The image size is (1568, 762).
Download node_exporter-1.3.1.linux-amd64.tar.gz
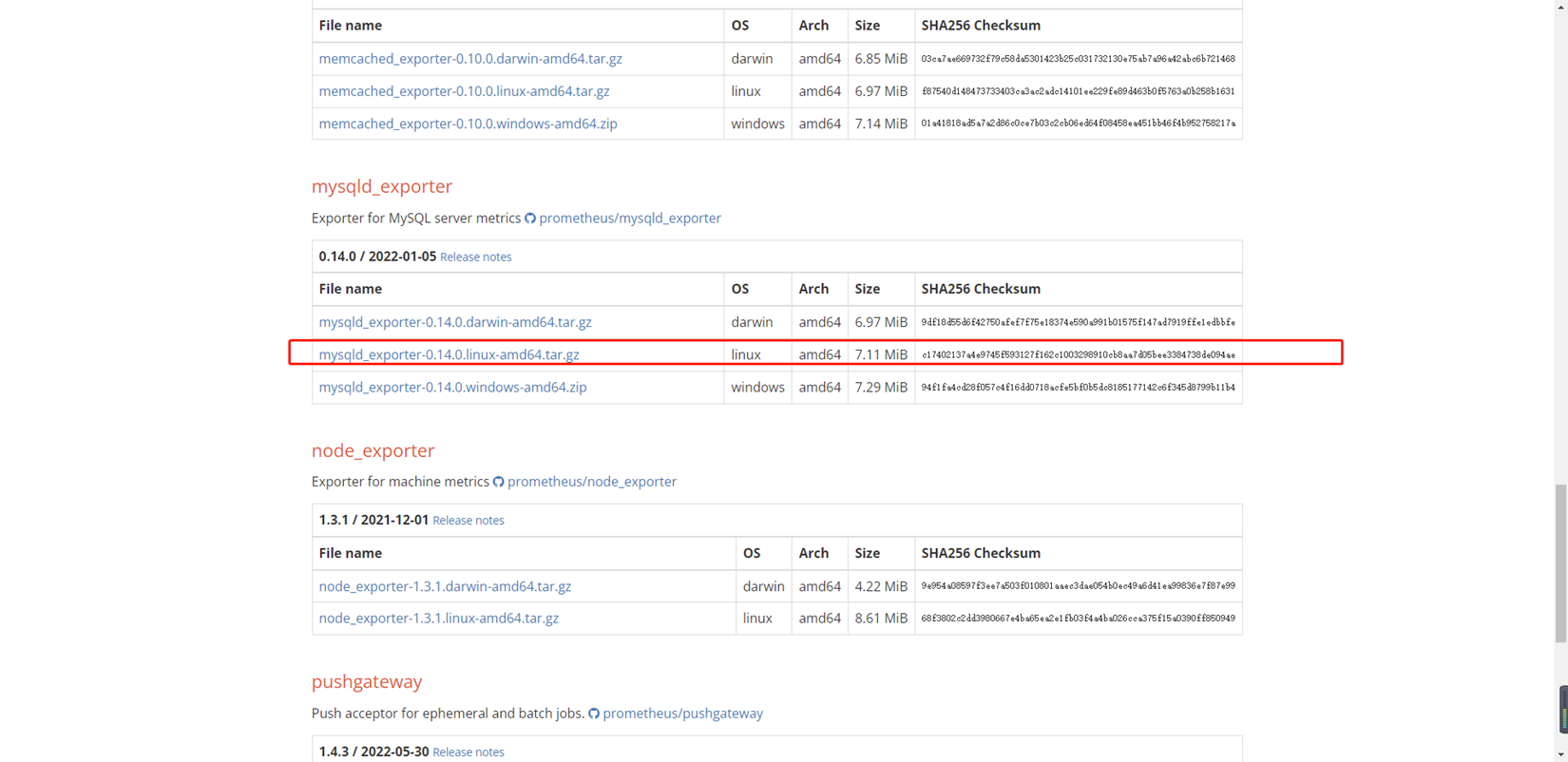(x=438, y=619)
